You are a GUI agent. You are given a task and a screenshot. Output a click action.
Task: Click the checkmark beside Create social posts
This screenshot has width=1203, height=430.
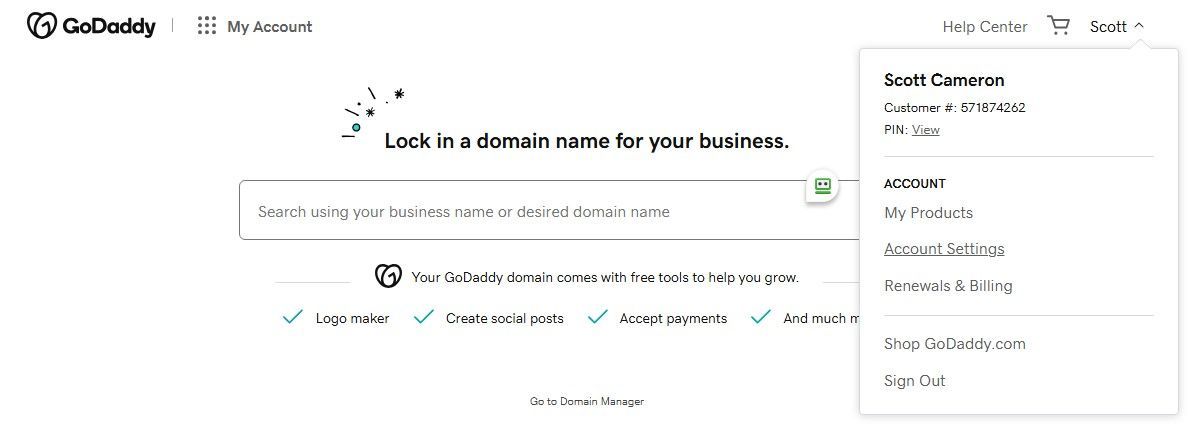(424, 317)
